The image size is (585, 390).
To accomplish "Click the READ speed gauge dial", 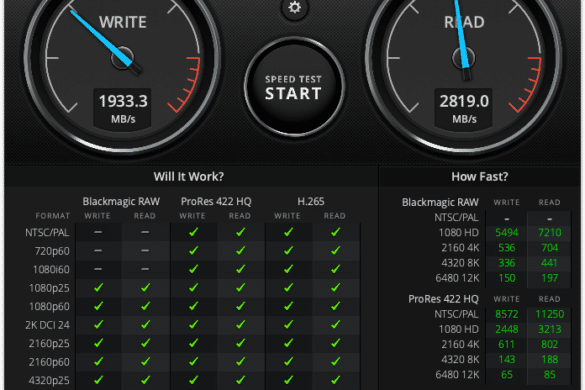I will 464,59.
